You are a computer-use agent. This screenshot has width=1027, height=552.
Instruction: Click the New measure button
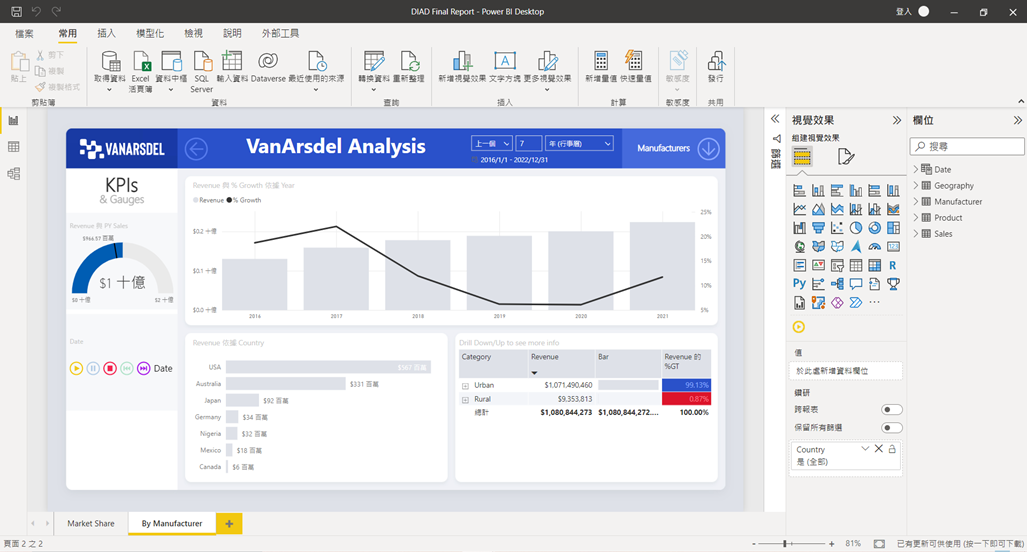pyautogui.click(x=601, y=67)
